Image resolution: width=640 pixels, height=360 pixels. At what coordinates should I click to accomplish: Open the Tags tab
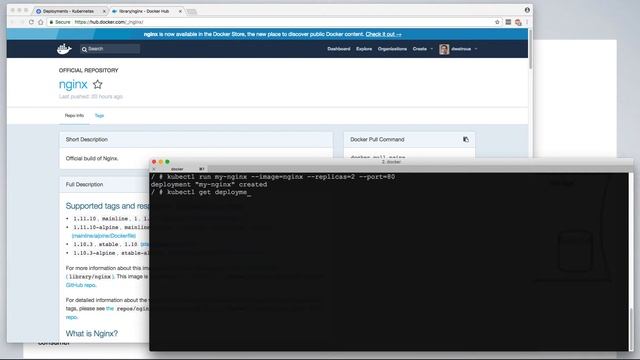(99, 116)
